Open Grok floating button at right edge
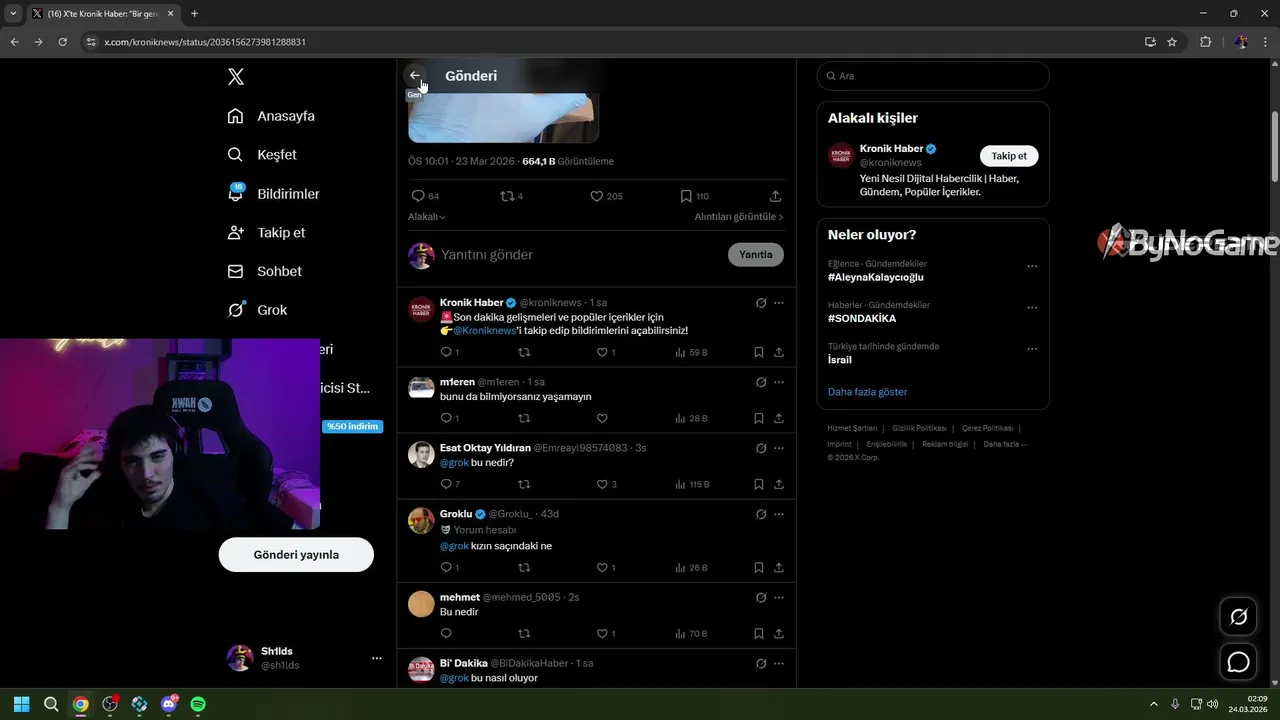The width and height of the screenshot is (1280, 720). [x=1238, y=617]
